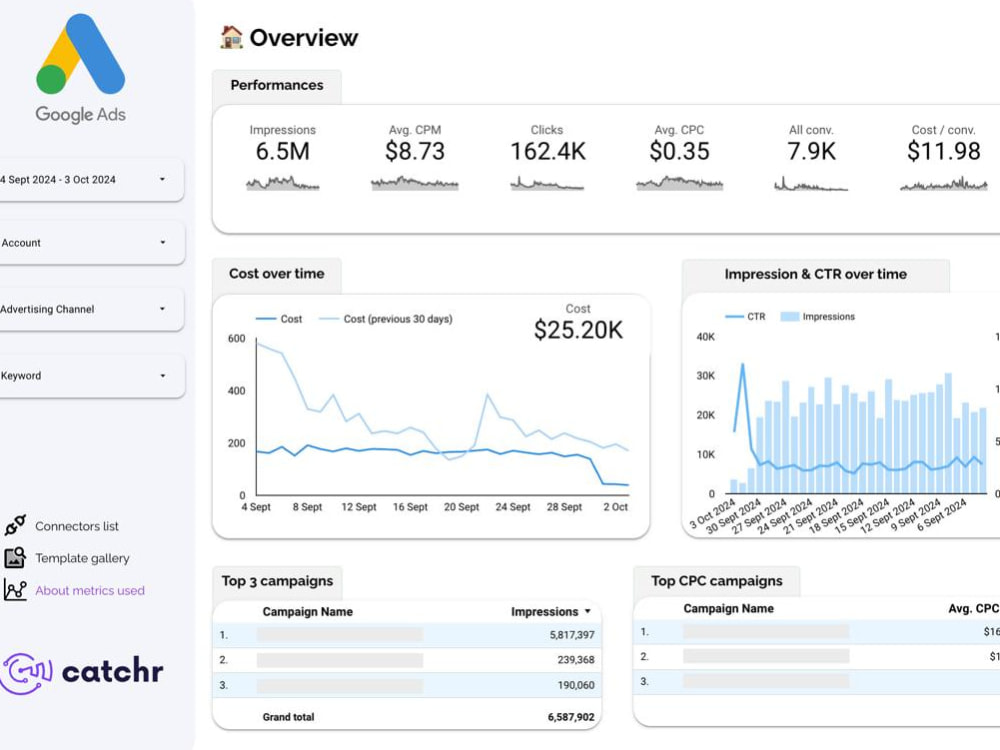The height and width of the screenshot is (750, 1000).
Task: Open the Template gallery link
Action: [82, 558]
